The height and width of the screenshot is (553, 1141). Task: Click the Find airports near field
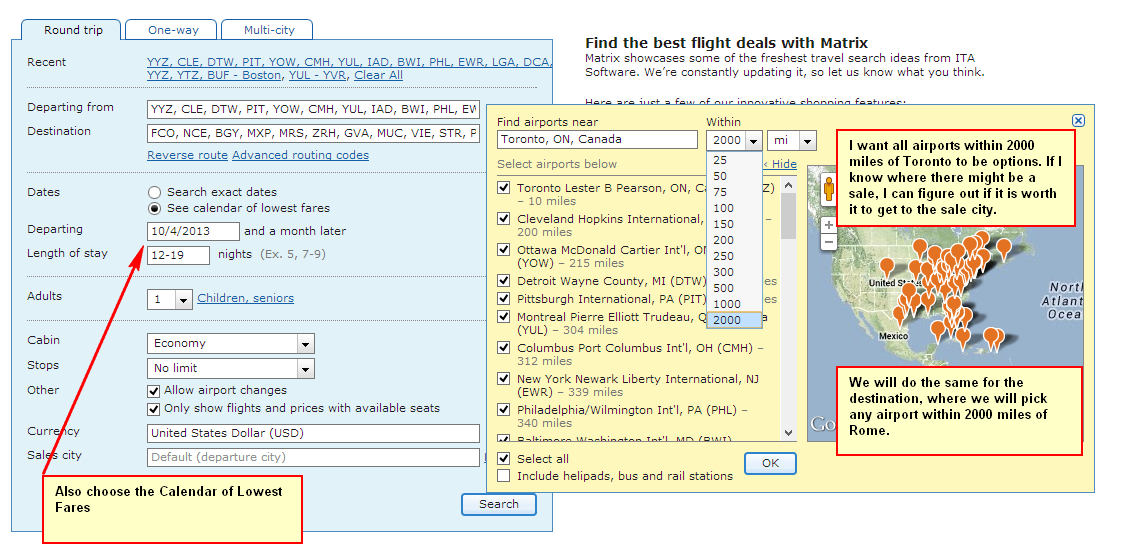[597, 140]
